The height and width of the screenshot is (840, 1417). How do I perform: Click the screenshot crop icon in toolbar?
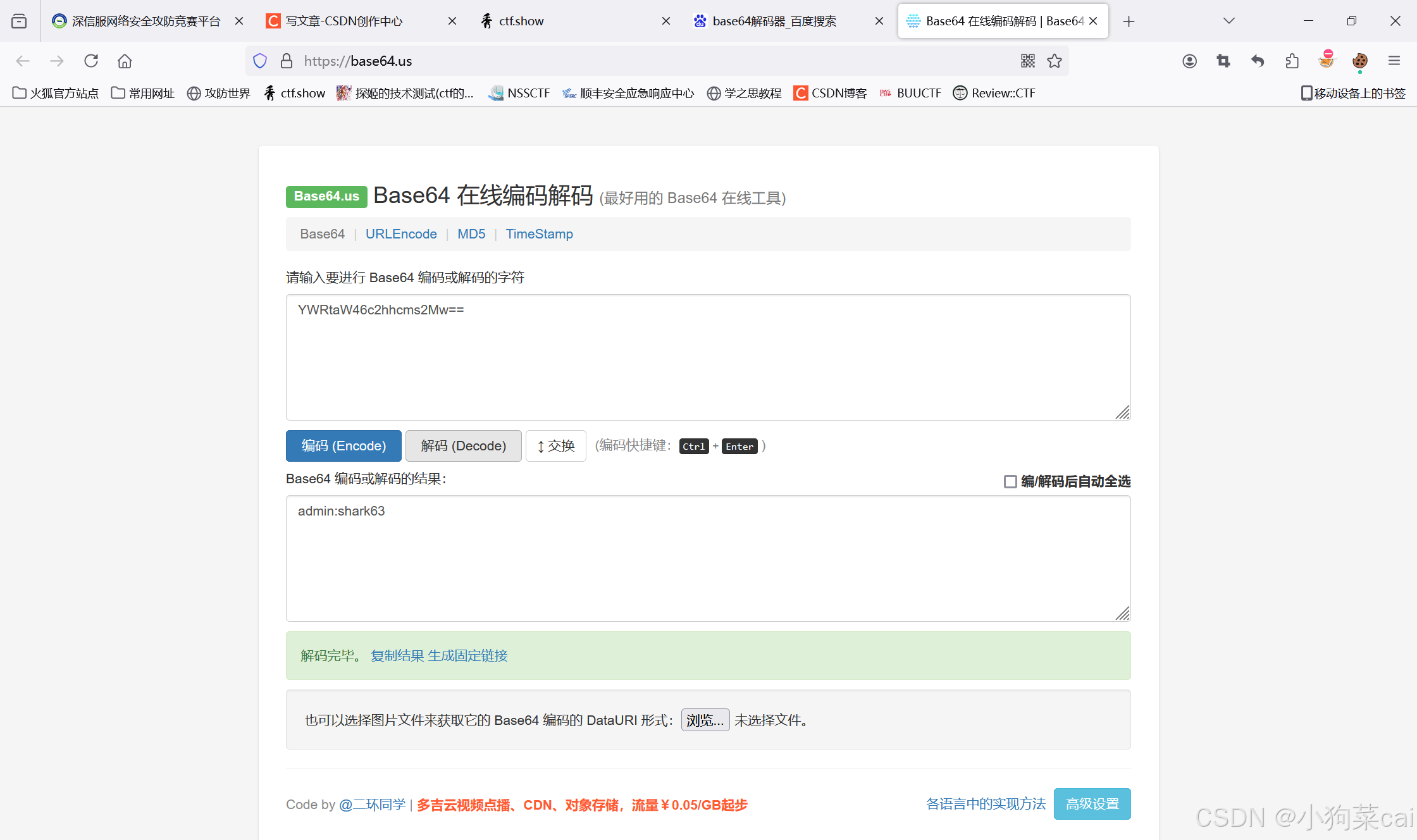(1223, 61)
